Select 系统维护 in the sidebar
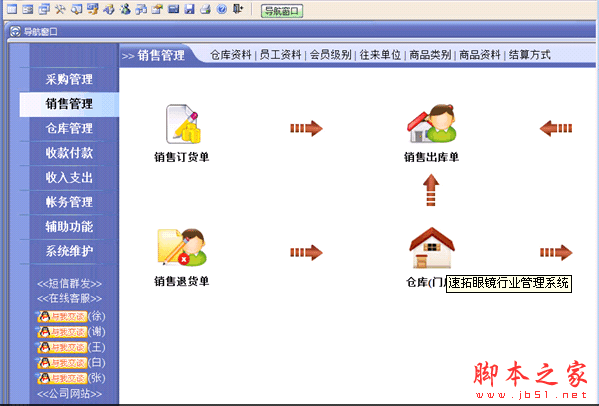Viewport: 599px width, 406px height. (x=70, y=251)
